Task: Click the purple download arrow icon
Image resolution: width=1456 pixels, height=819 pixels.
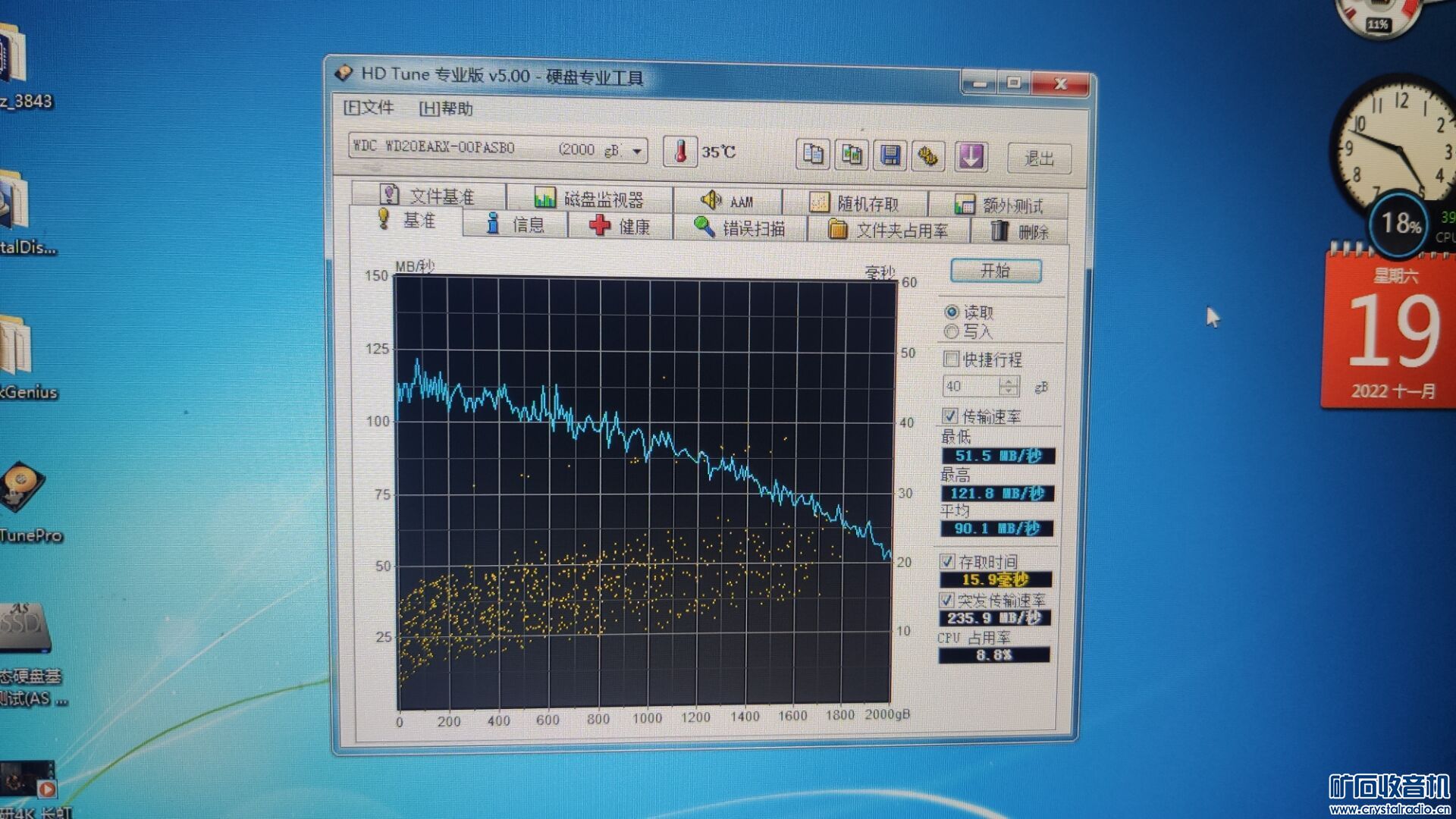Action: (971, 157)
